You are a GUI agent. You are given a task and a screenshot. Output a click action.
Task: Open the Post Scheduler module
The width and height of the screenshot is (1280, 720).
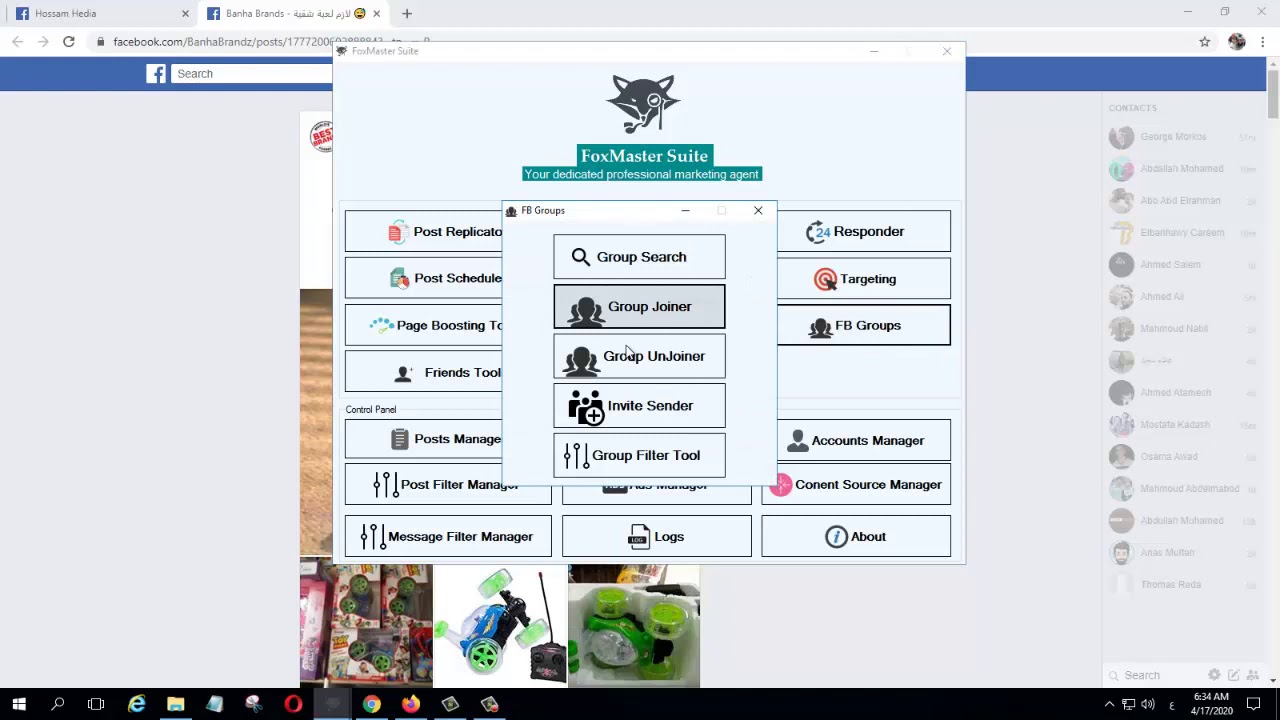tap(424, 278)
